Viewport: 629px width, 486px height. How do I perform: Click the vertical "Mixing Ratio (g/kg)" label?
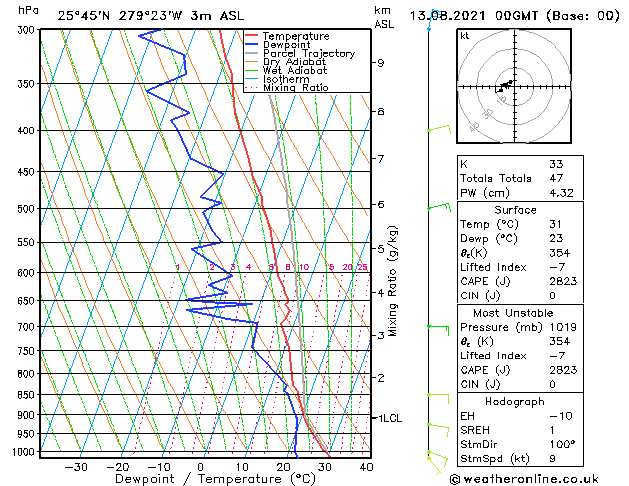[x=393, y=281]
